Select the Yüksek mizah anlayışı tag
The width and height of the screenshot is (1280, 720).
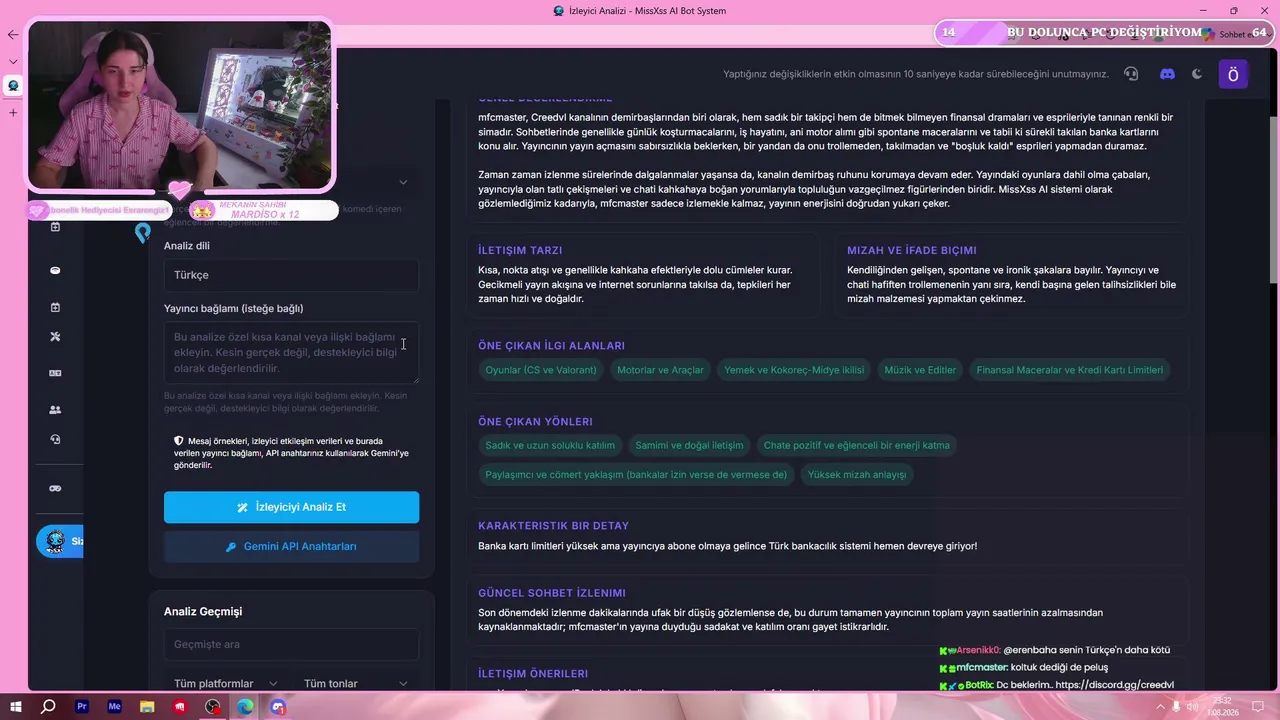[857, 475]
